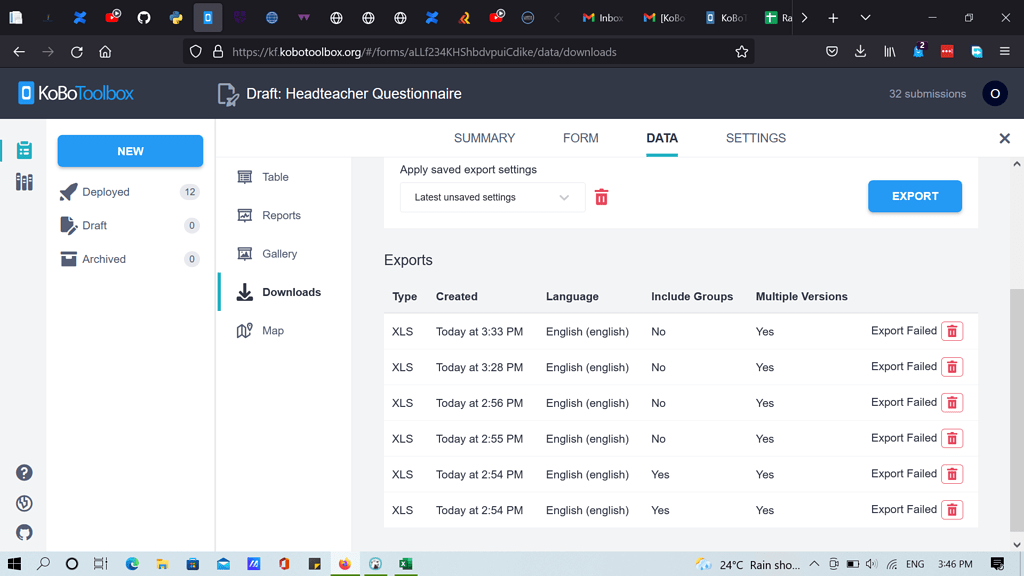
Task: Switch to the SUMMARY tab
Action: (x=485, y=138)
